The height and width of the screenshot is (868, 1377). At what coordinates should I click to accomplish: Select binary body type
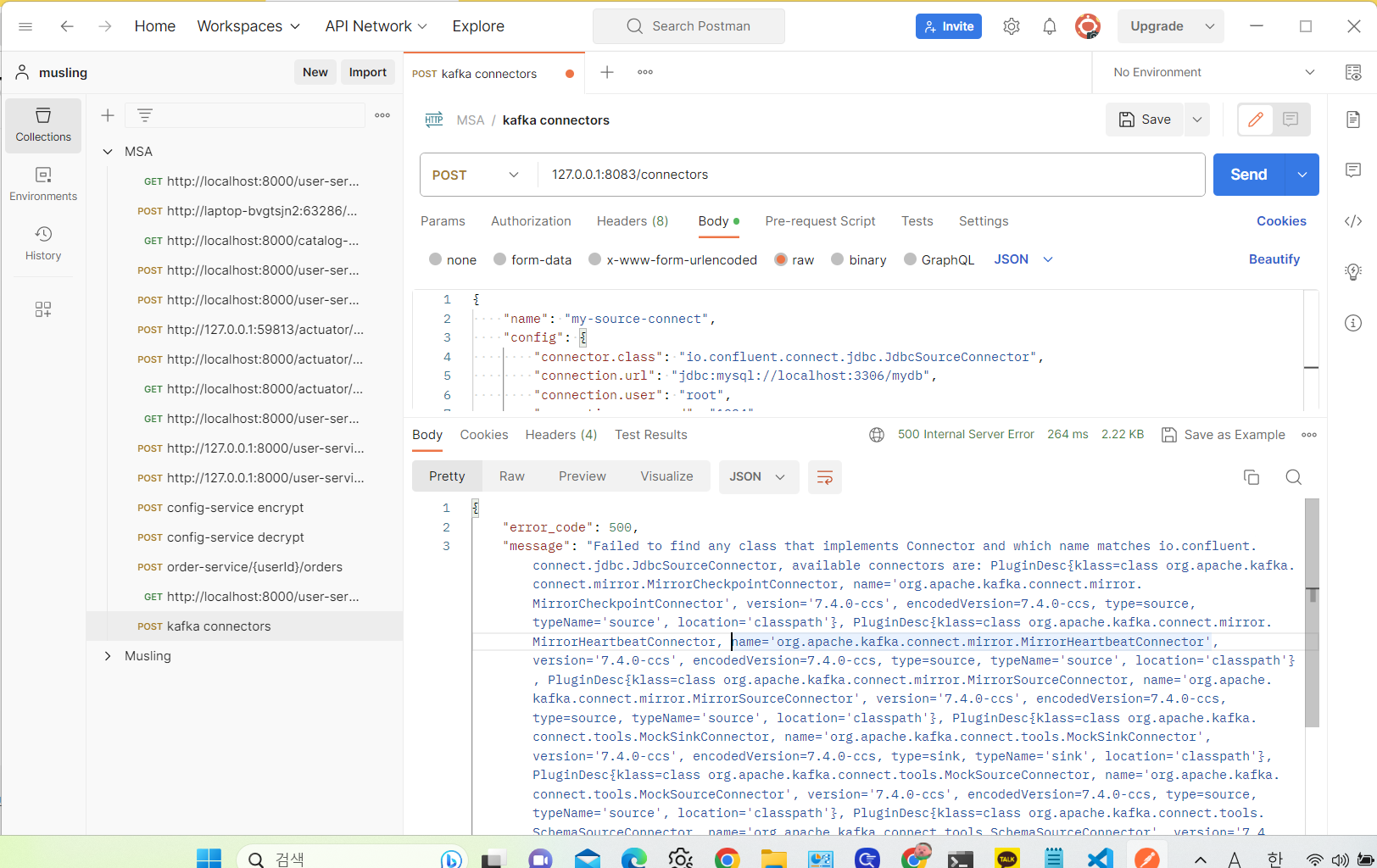point(837,259)
